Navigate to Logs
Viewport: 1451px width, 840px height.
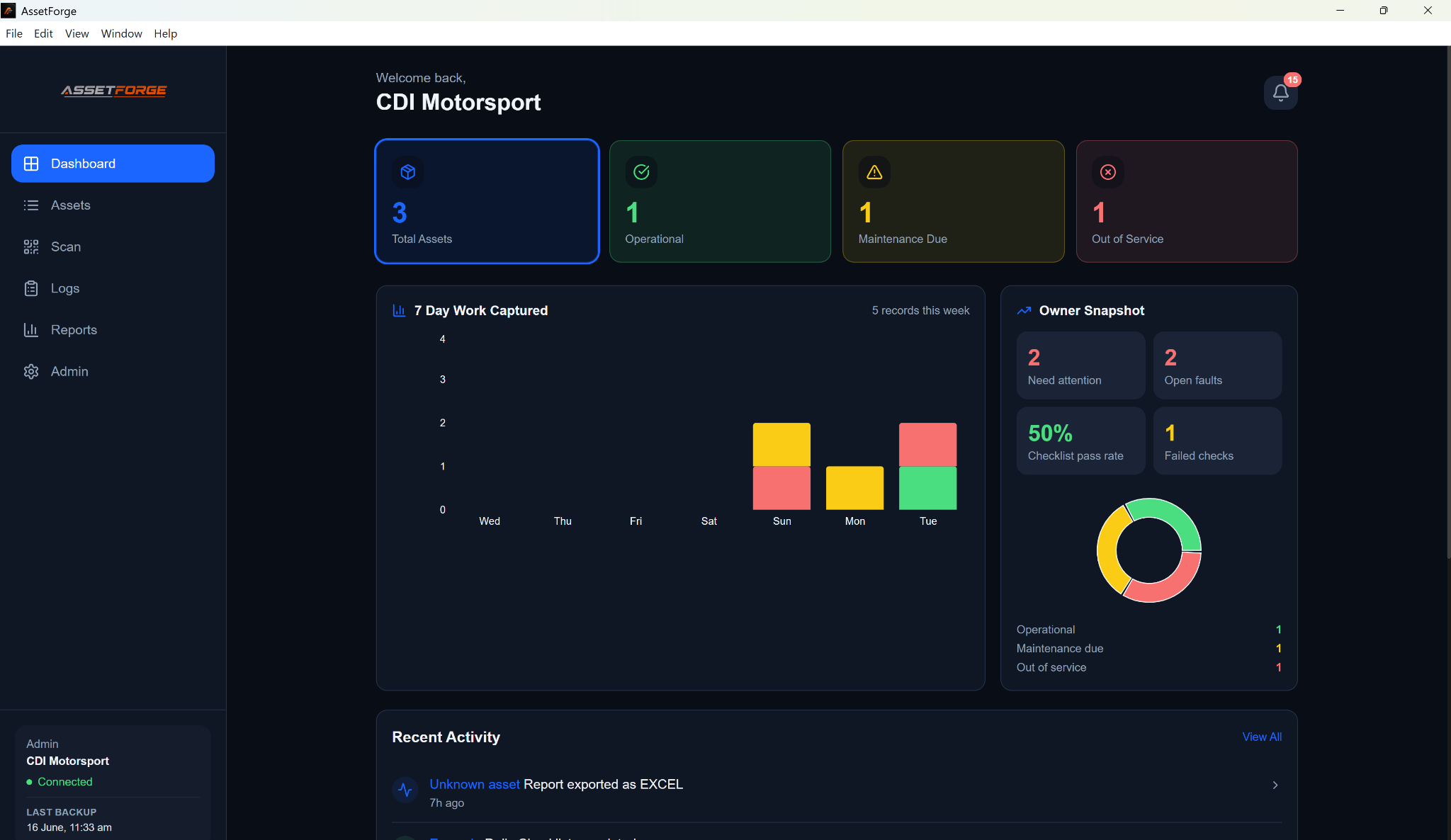(113, 288)
